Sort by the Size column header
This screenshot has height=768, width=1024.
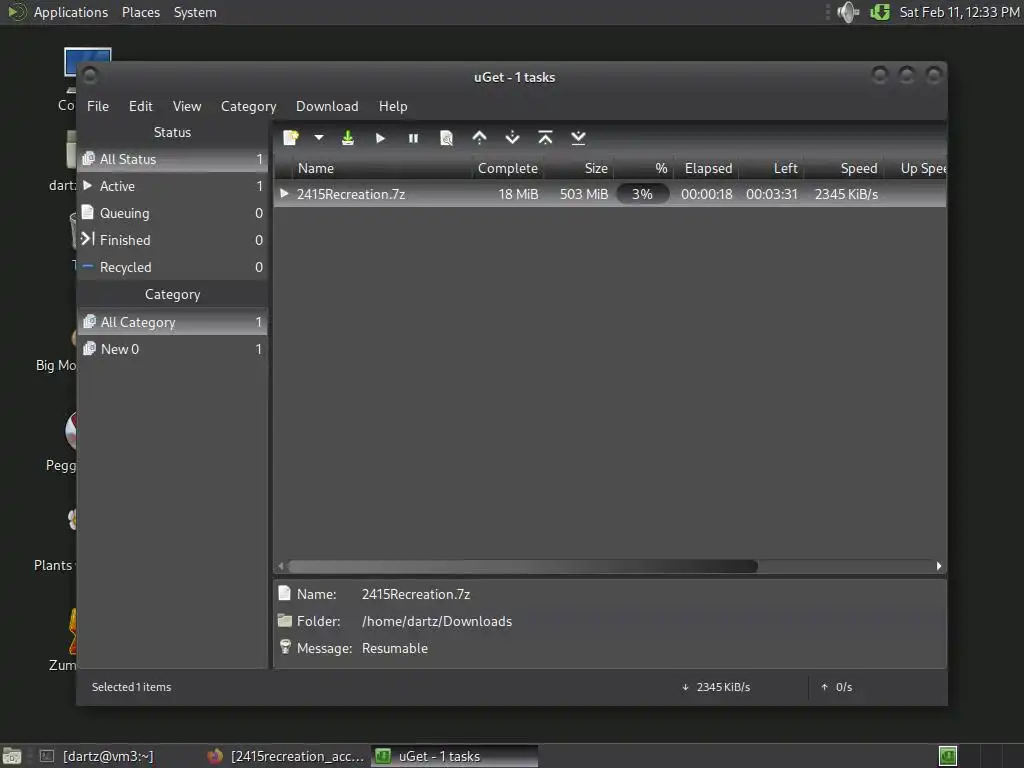pos(579,168)
